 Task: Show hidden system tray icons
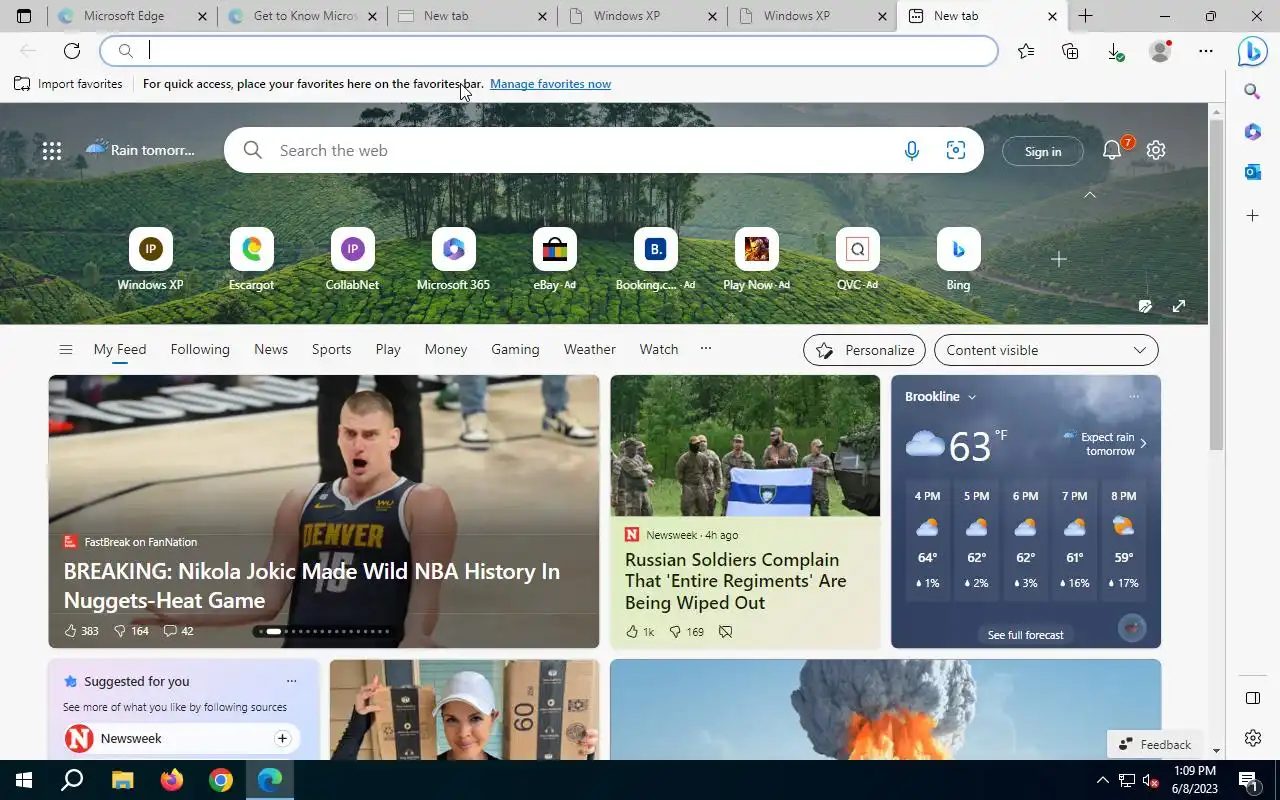pos(1102,780)
